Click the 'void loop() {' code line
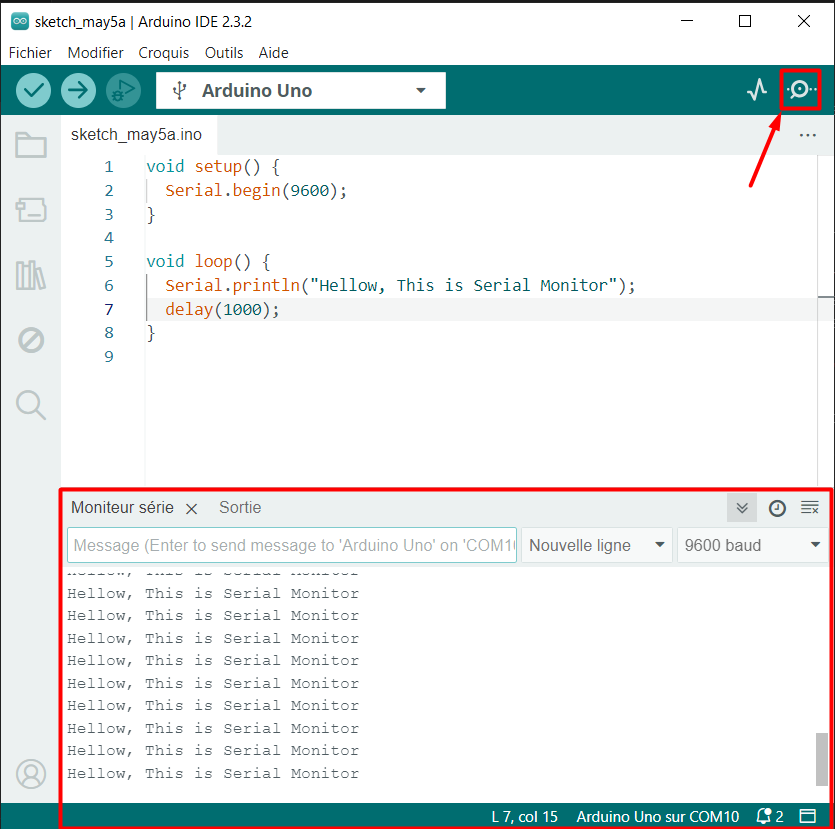 click(208, 261)
